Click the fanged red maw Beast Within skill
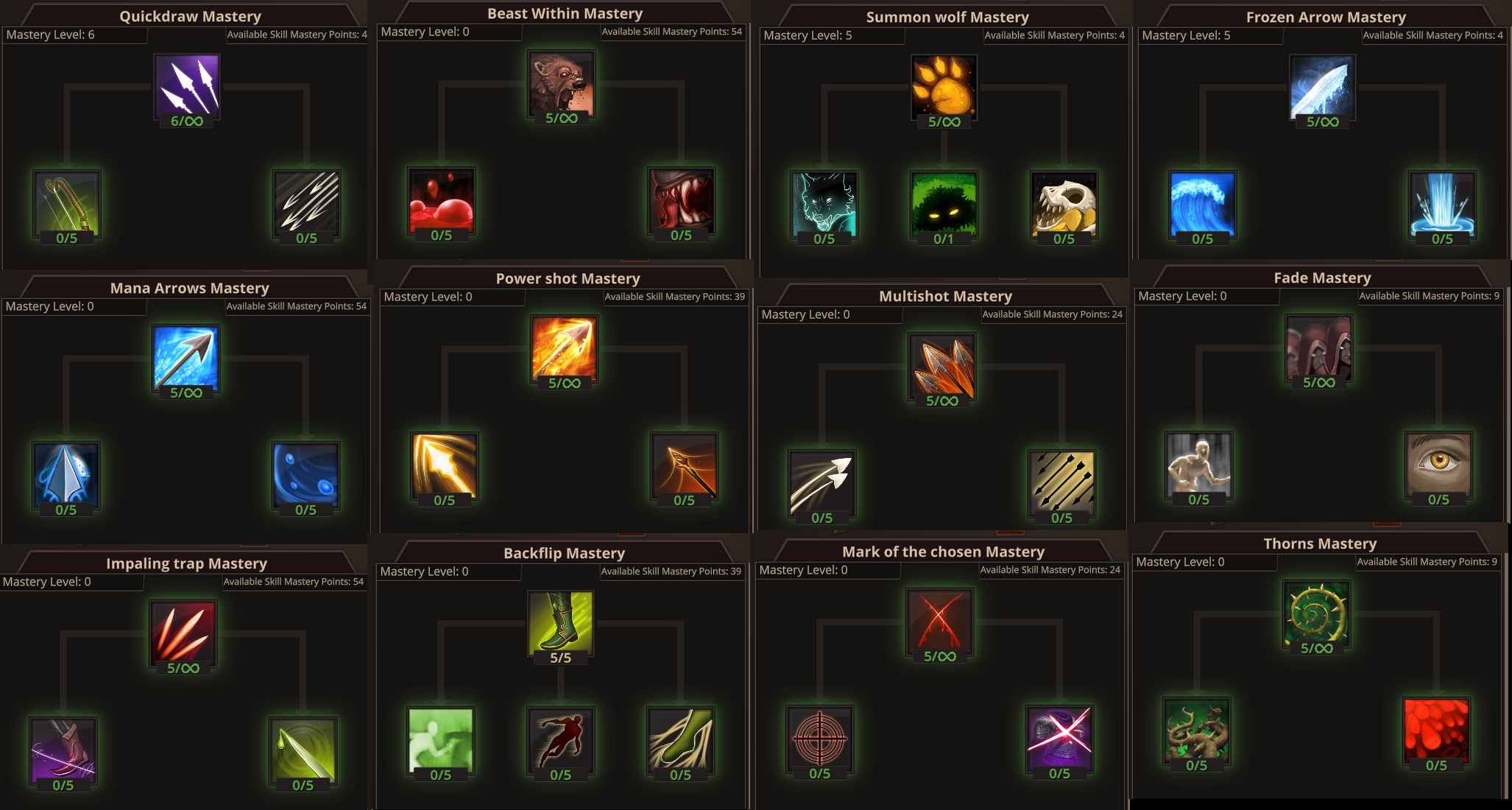 click(681, 200)
